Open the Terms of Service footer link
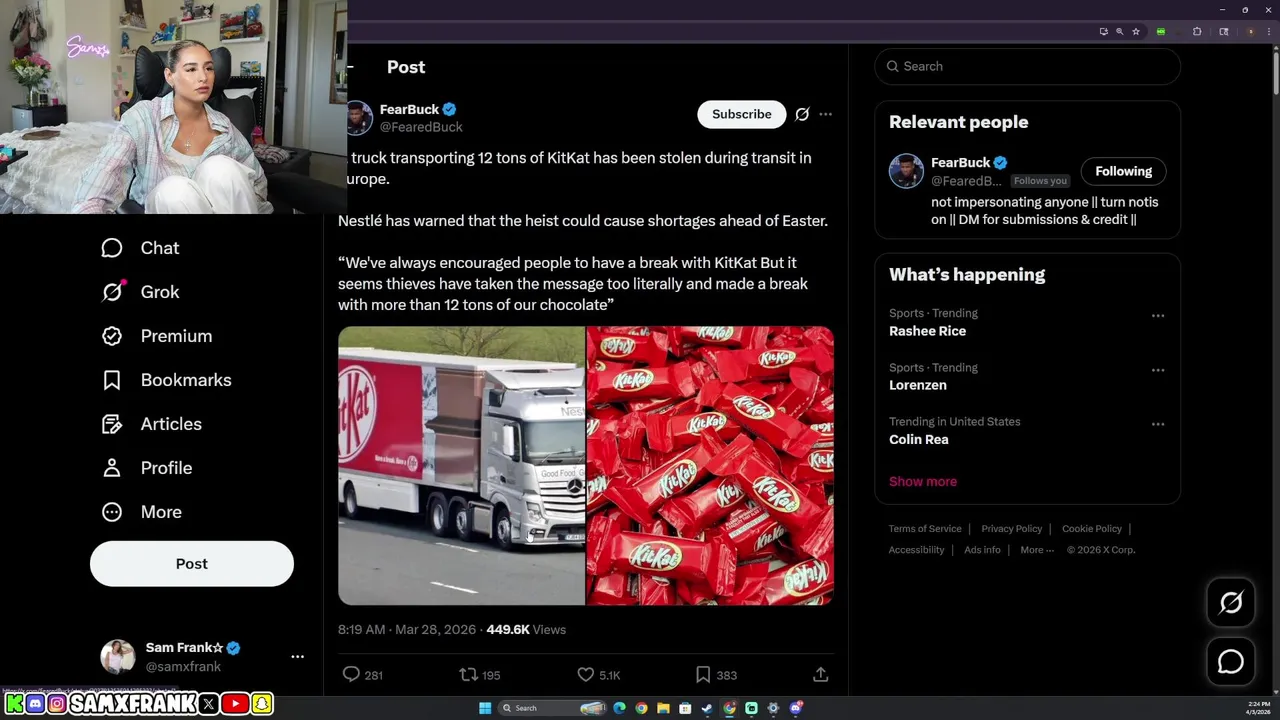The width and height of the screenshot is (1280, 720). coord(925,529)
